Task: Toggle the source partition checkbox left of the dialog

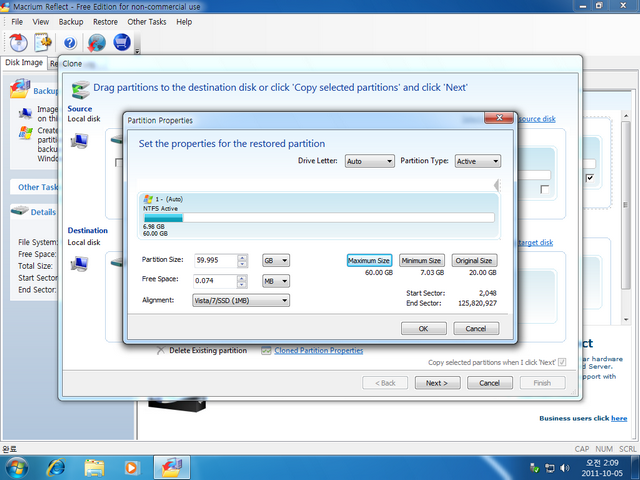Action: tap(119, 162)
